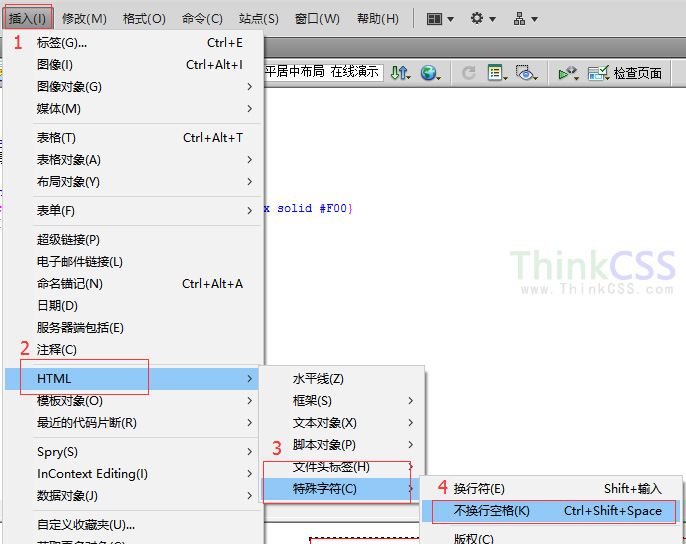The image size is (686, 544).
Task: Choose 表格(T) menu entry
Action: (133, 138)
